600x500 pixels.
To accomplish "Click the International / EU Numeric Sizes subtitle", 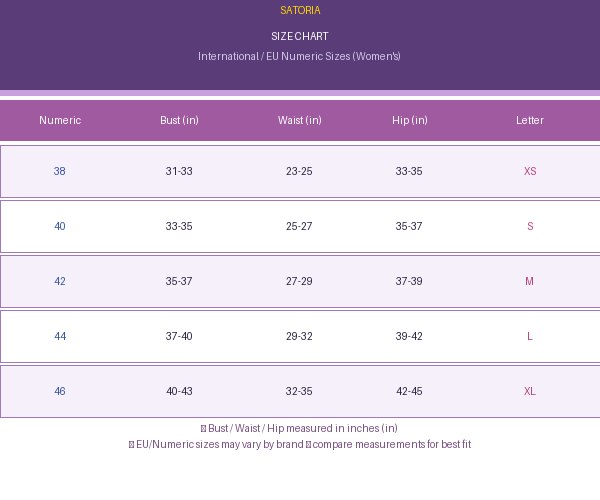I will pyautogui.click(x=299, y=56).
